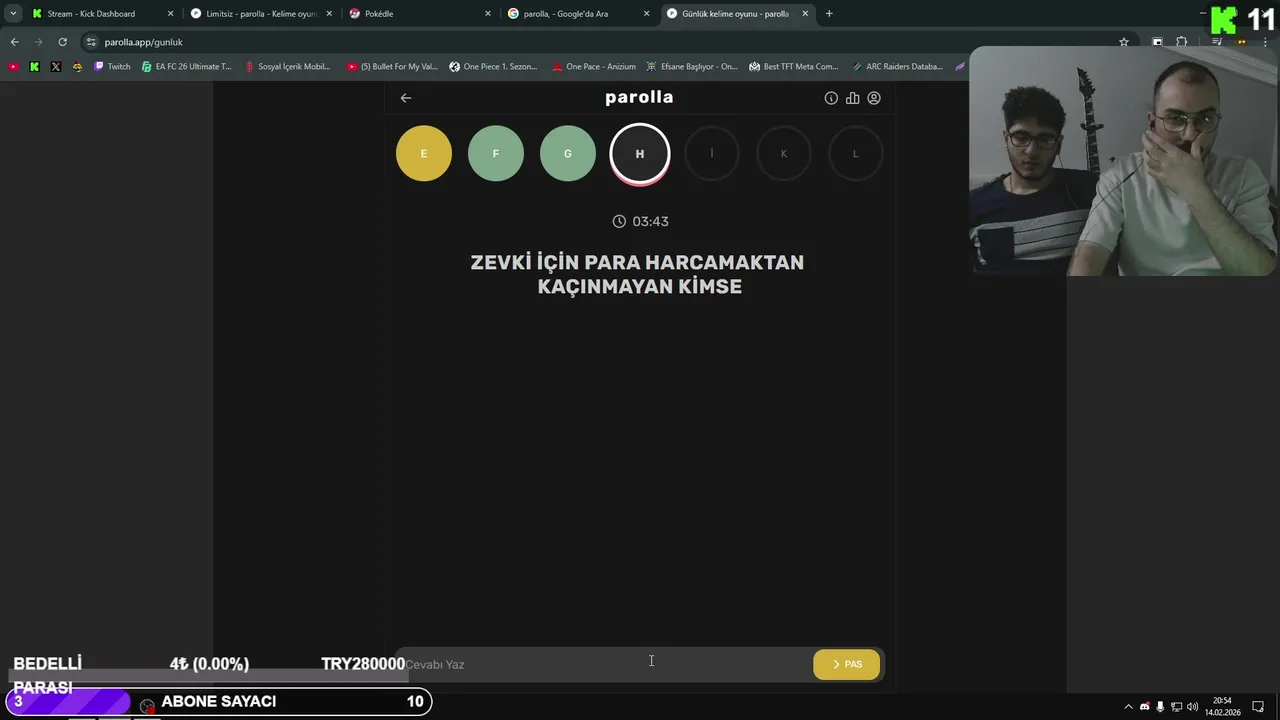Open the taskbar clock showing 20:54

point(1222,707)
